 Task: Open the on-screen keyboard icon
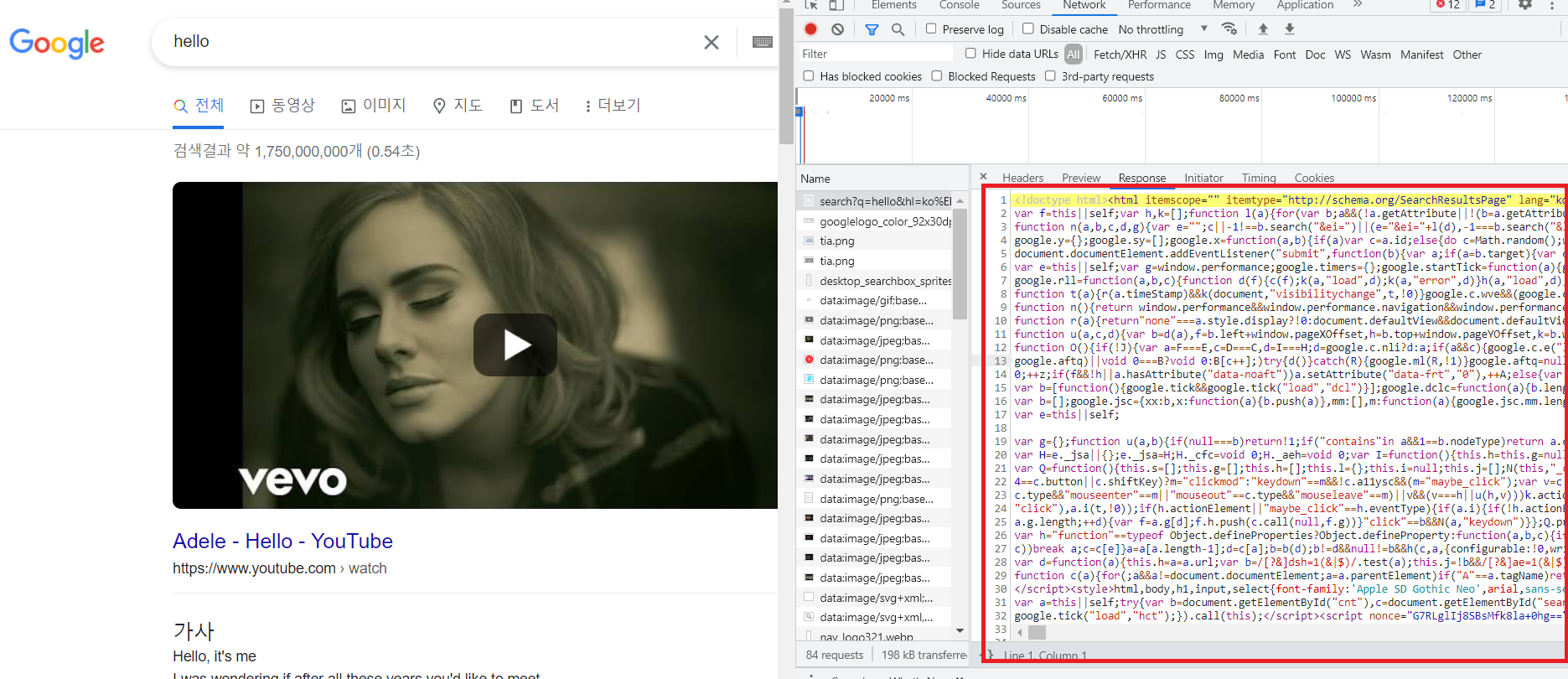tap(763, 42)
